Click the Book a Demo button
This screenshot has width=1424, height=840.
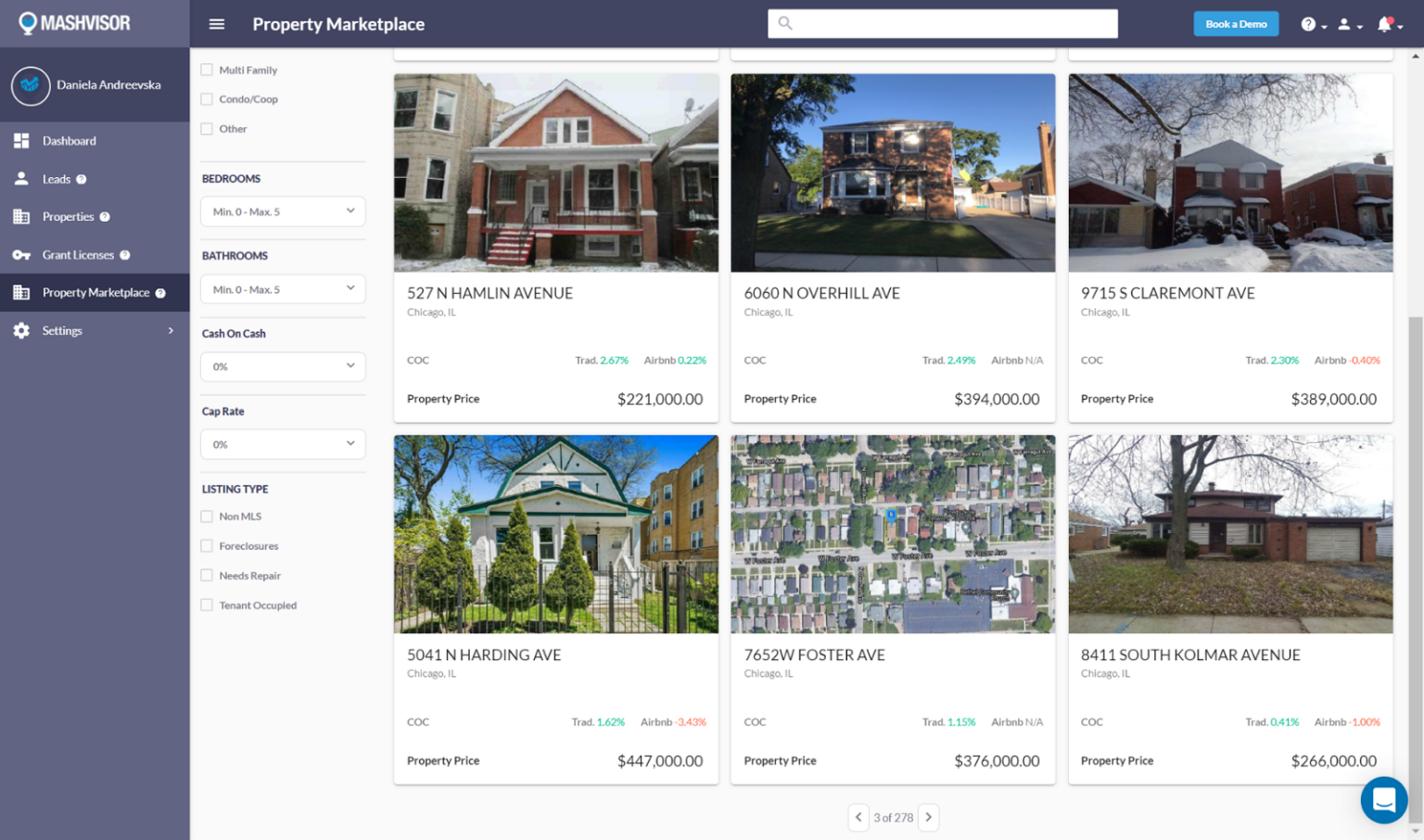(x=1236, y=23)
